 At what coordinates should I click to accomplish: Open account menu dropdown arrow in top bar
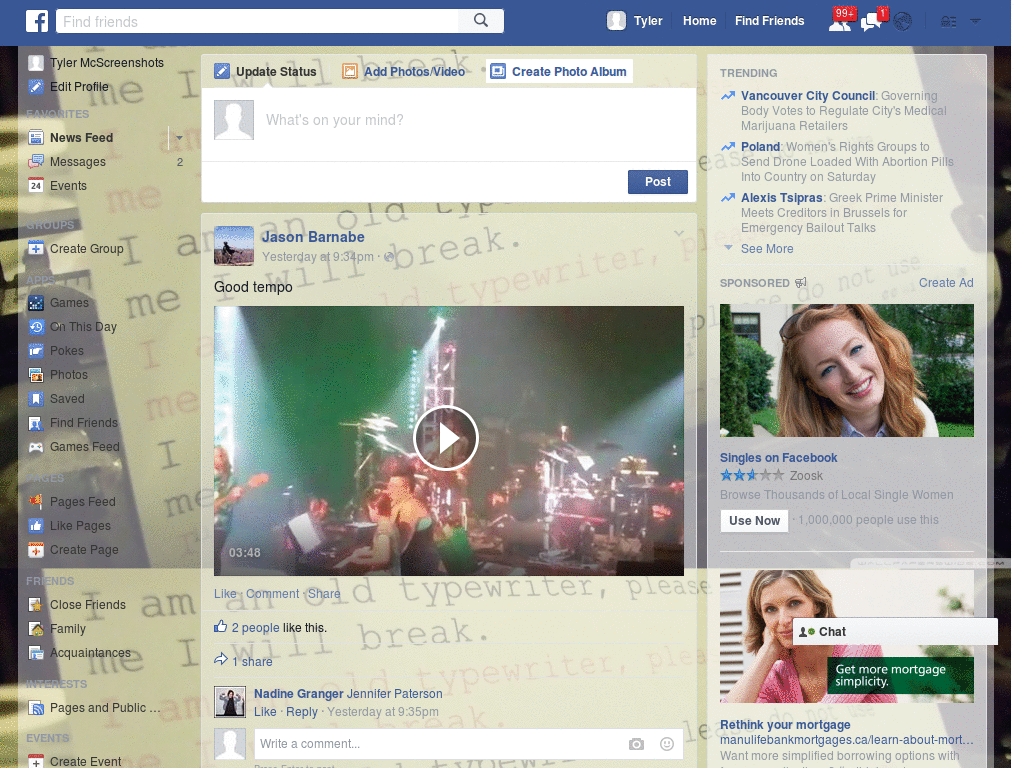point(975,21)
